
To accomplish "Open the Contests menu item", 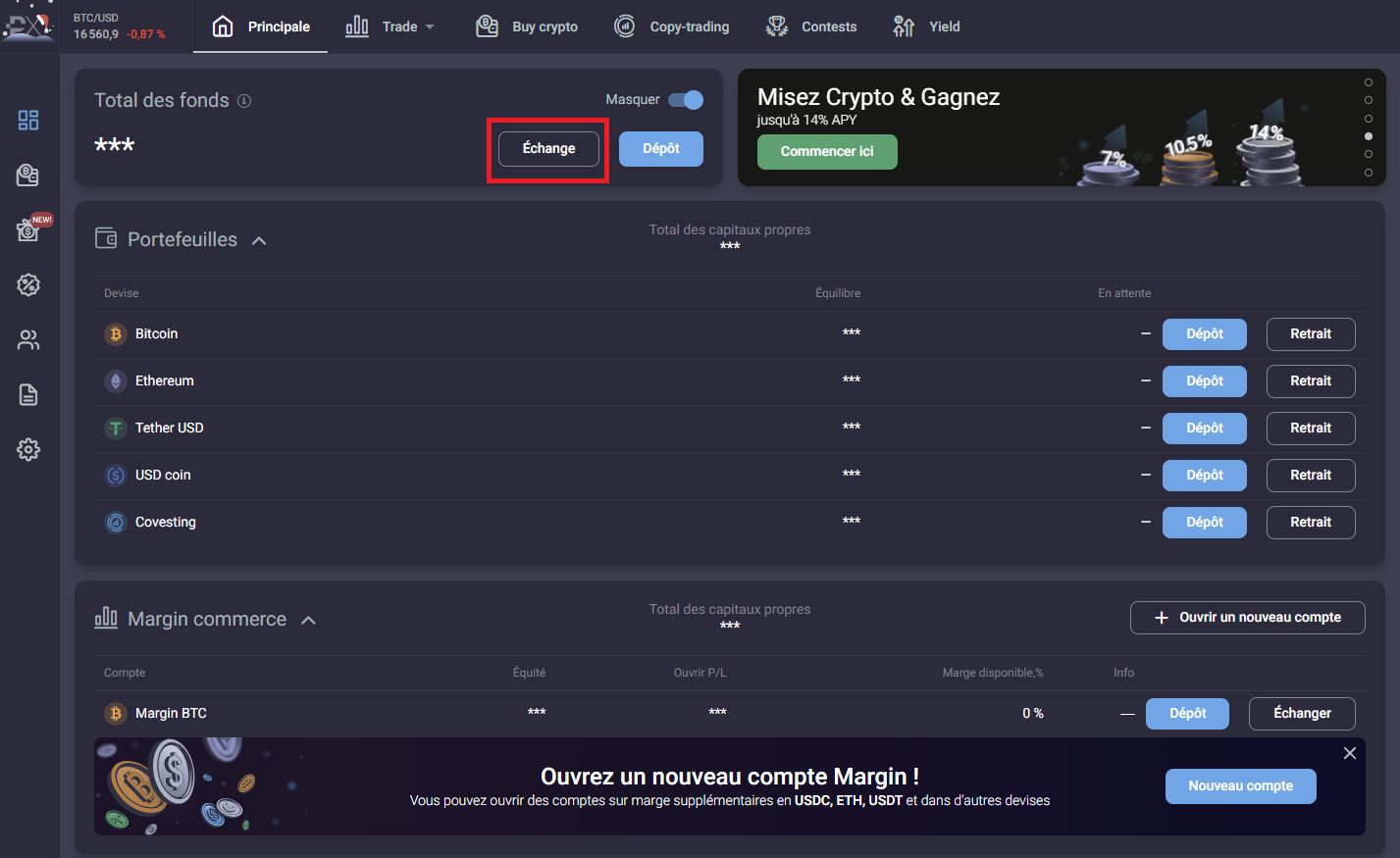I will click(x=811, y=26).
